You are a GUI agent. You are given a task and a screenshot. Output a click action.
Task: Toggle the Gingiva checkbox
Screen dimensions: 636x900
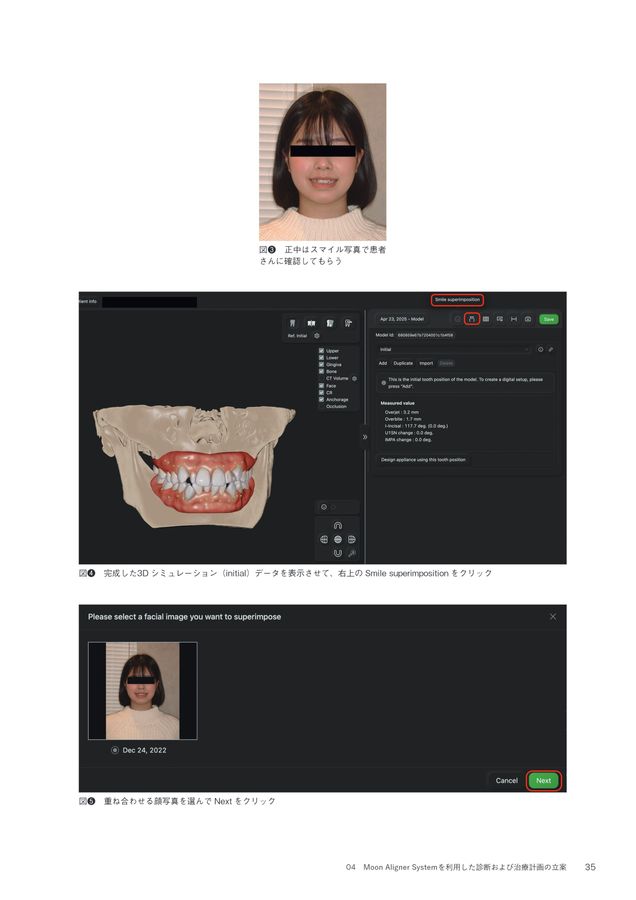[x=321, y=364]
